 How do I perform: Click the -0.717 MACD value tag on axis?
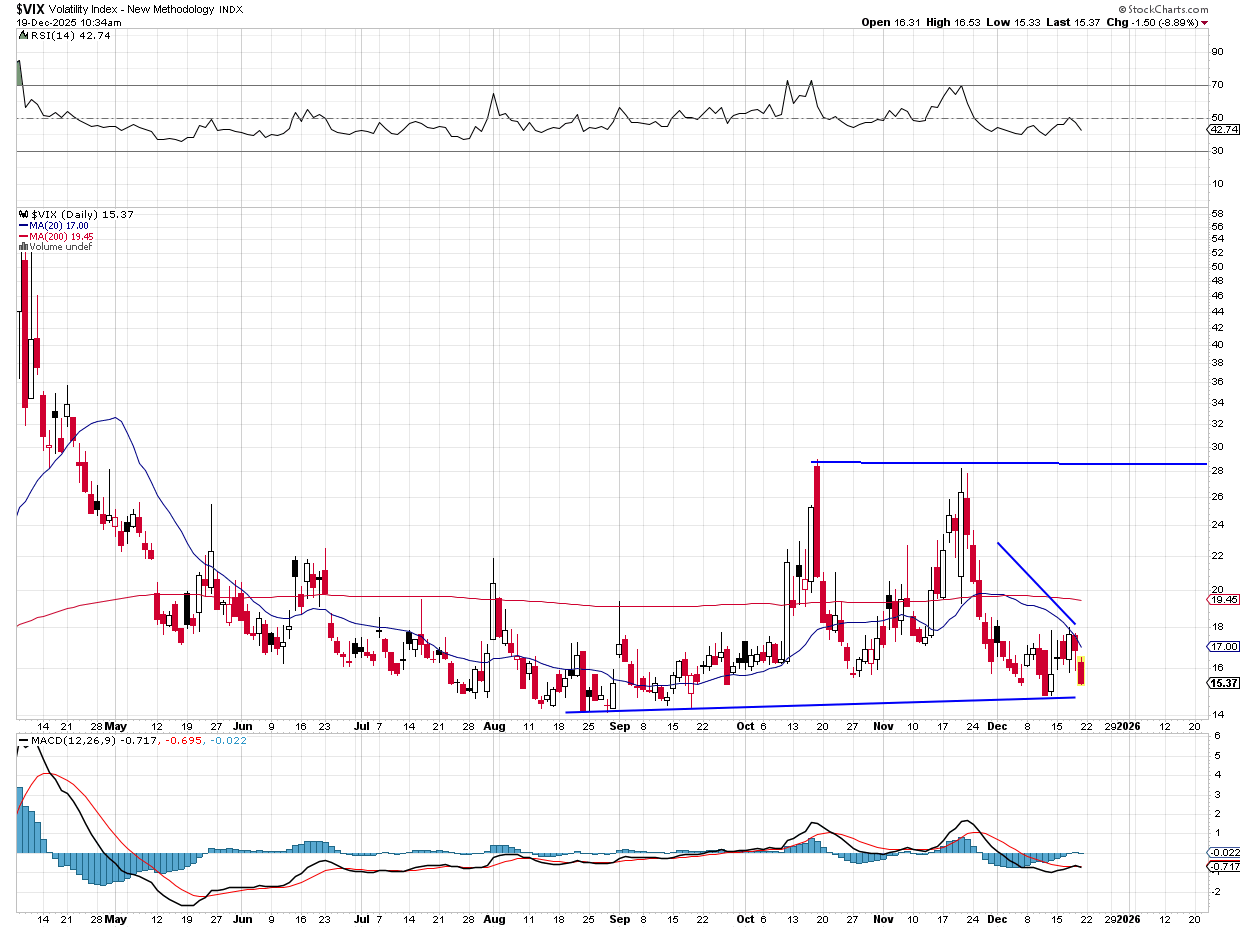click(1223, 866)
